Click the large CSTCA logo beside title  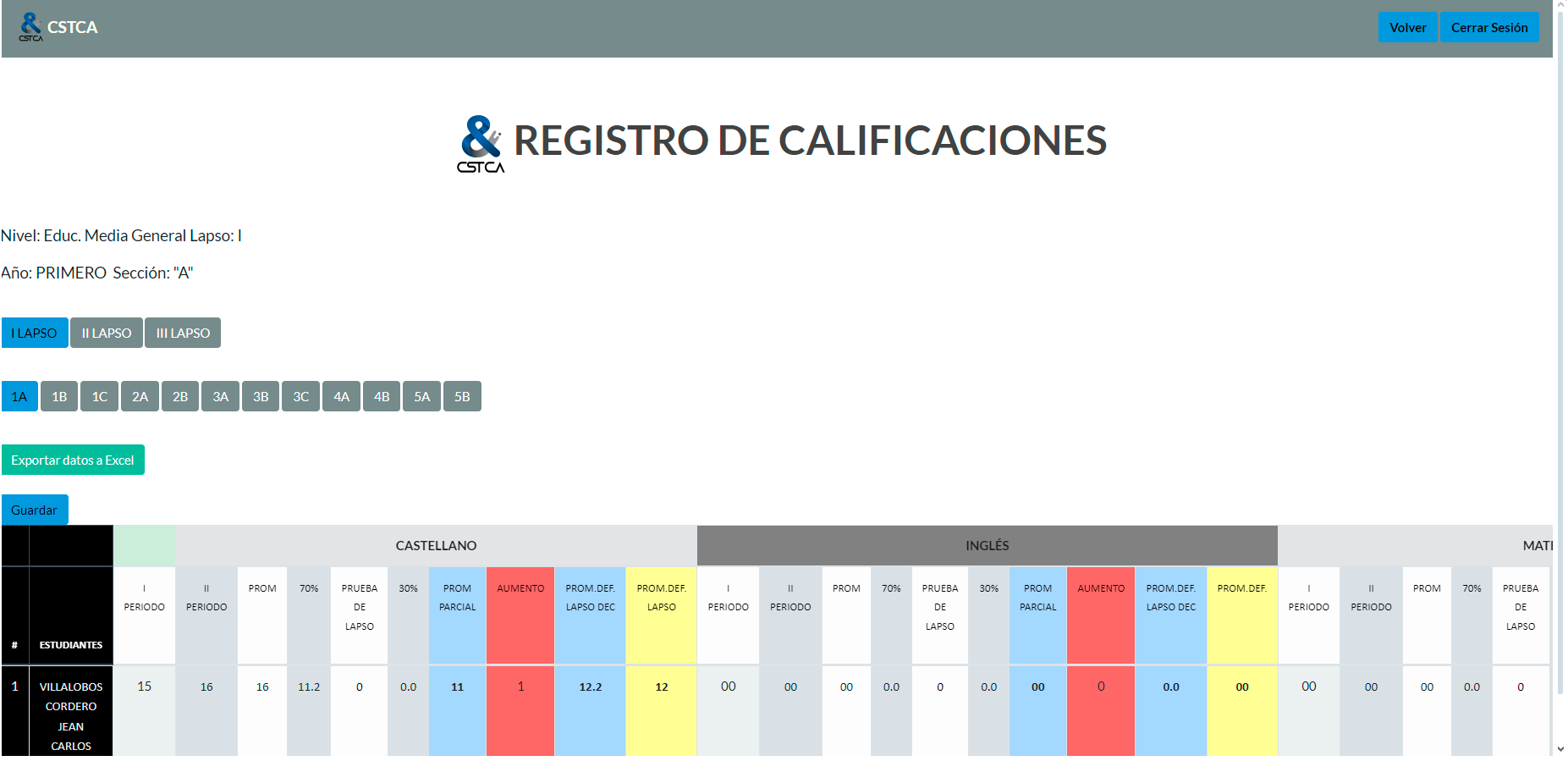tap(481, 144)
